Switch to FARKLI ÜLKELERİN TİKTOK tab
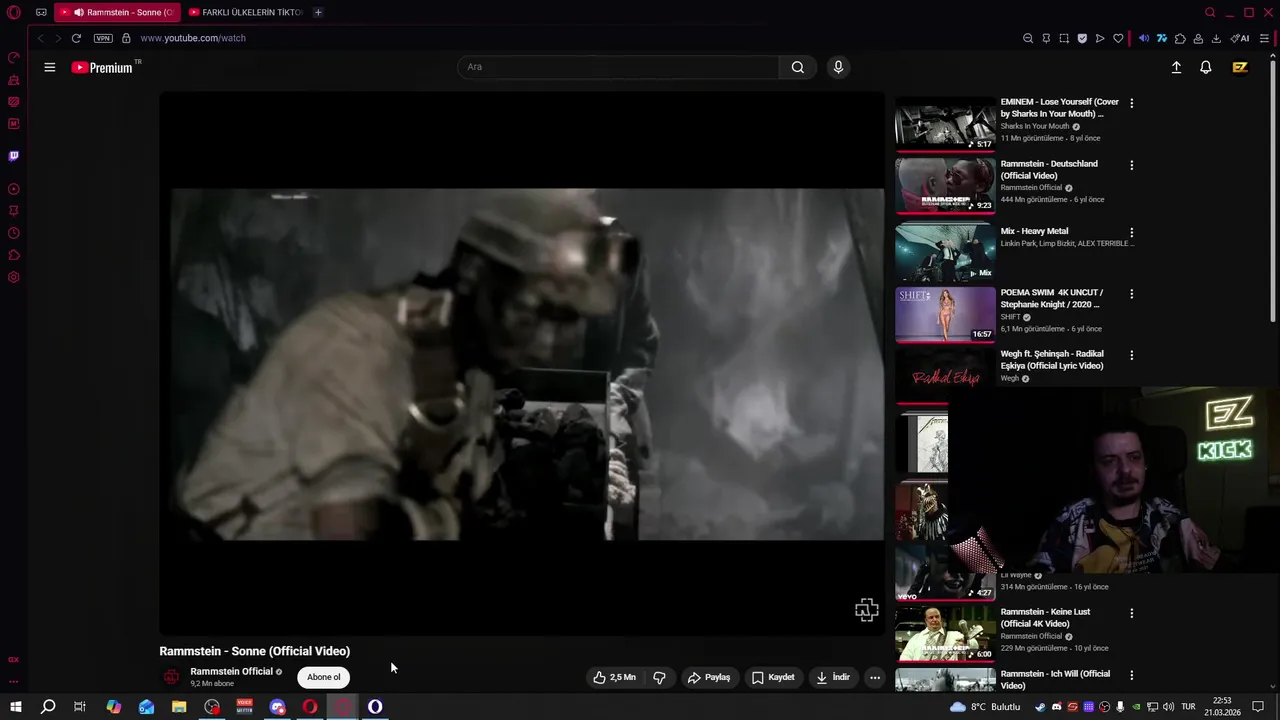The width and height of the screenshot is (1280, 720). coord(244,12)
